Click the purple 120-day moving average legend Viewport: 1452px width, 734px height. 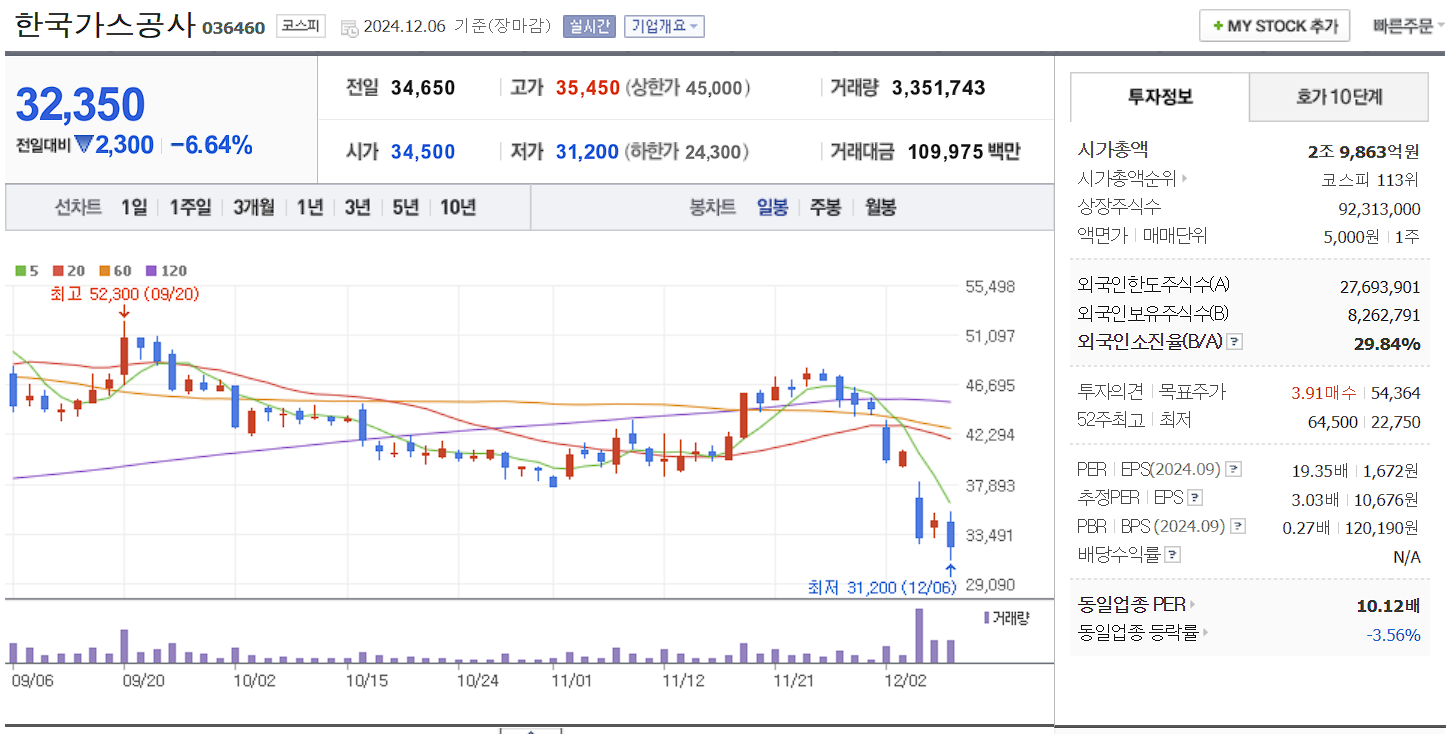[166, 271]
